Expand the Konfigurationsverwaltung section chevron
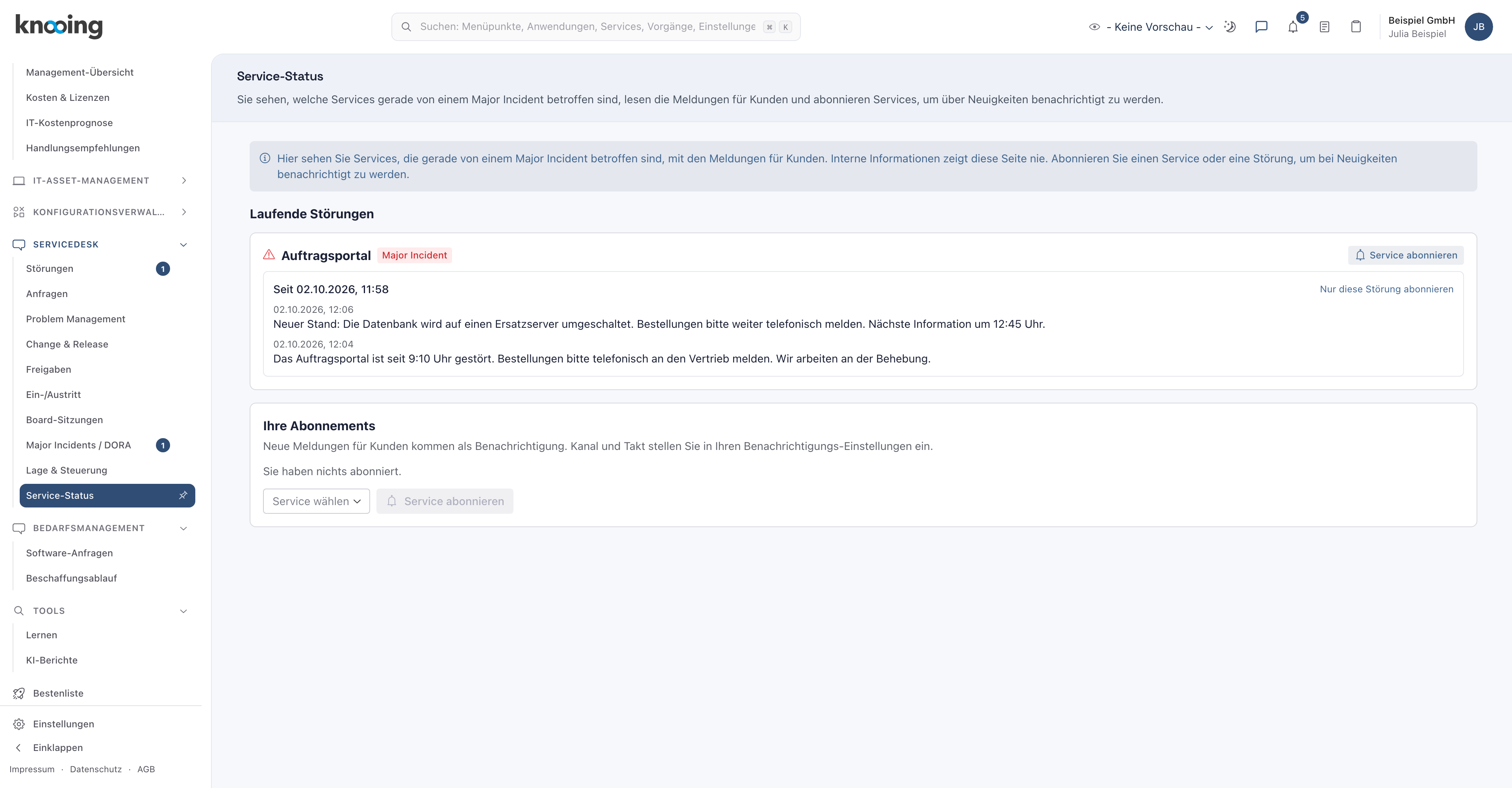The height and width of the screenshot is (788, 1512). (x=184, y=212)
